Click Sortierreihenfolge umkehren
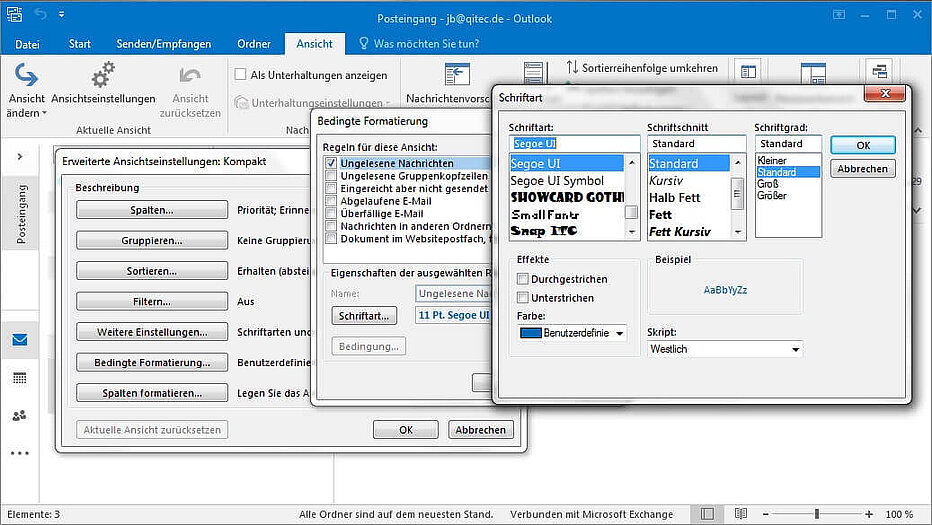 pyautogui.click(x=643, y=68)
